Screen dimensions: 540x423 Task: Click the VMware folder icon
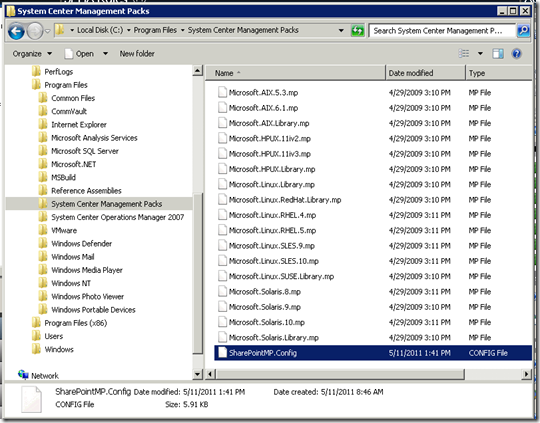click(43, 230)
